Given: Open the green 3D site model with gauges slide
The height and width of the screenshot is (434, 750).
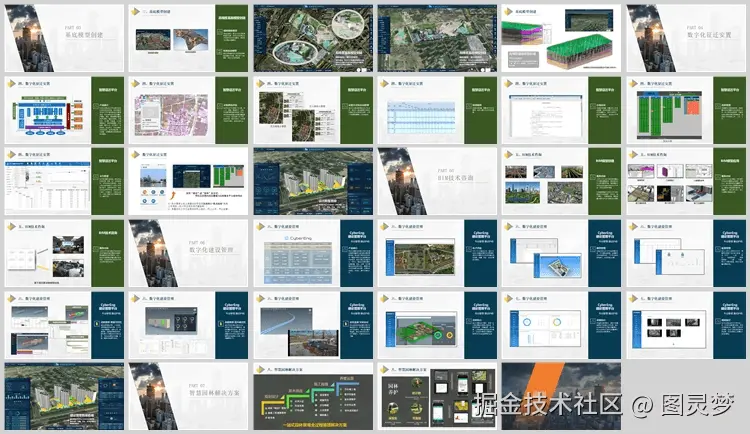Looking at the screenshot, I should point(437,325).
